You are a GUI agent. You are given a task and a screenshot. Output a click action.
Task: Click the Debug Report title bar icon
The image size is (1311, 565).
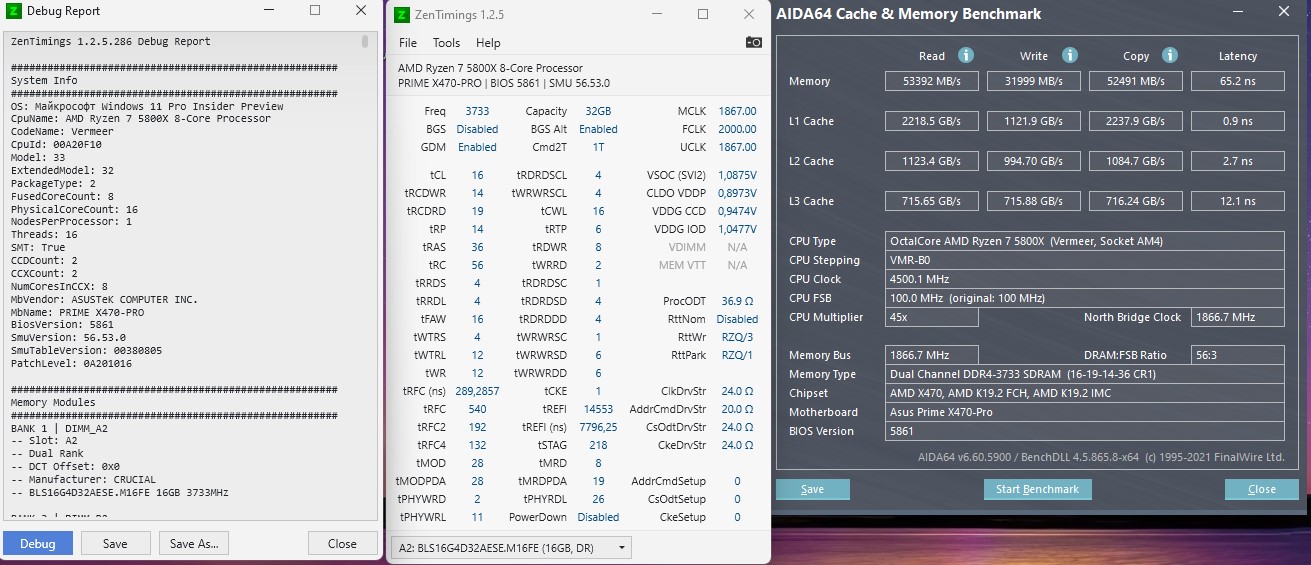point(15,12)
